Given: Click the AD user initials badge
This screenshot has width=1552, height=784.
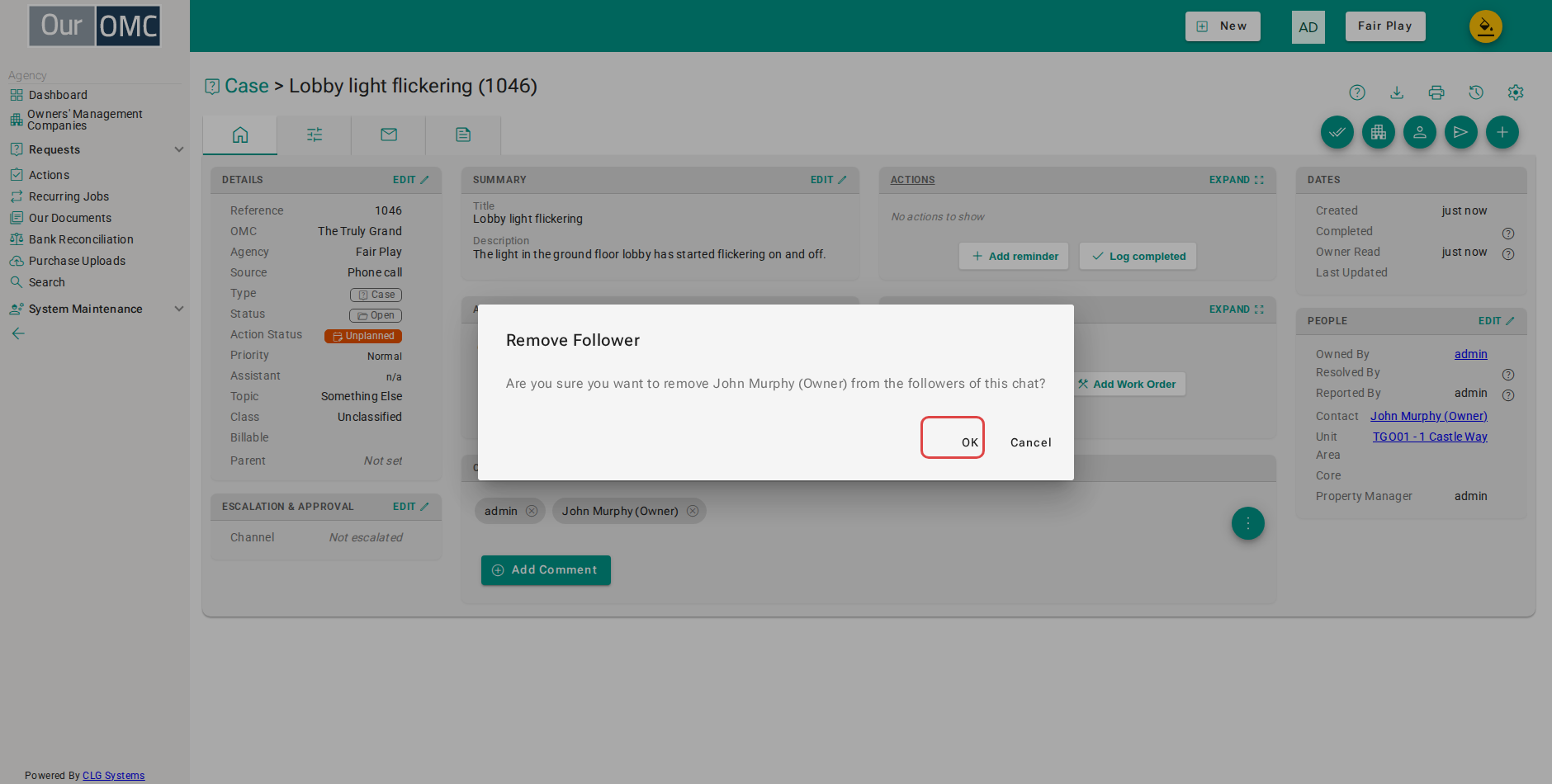Looking at the screenshot, I should pyautogui.click(x=1308, y=27).
